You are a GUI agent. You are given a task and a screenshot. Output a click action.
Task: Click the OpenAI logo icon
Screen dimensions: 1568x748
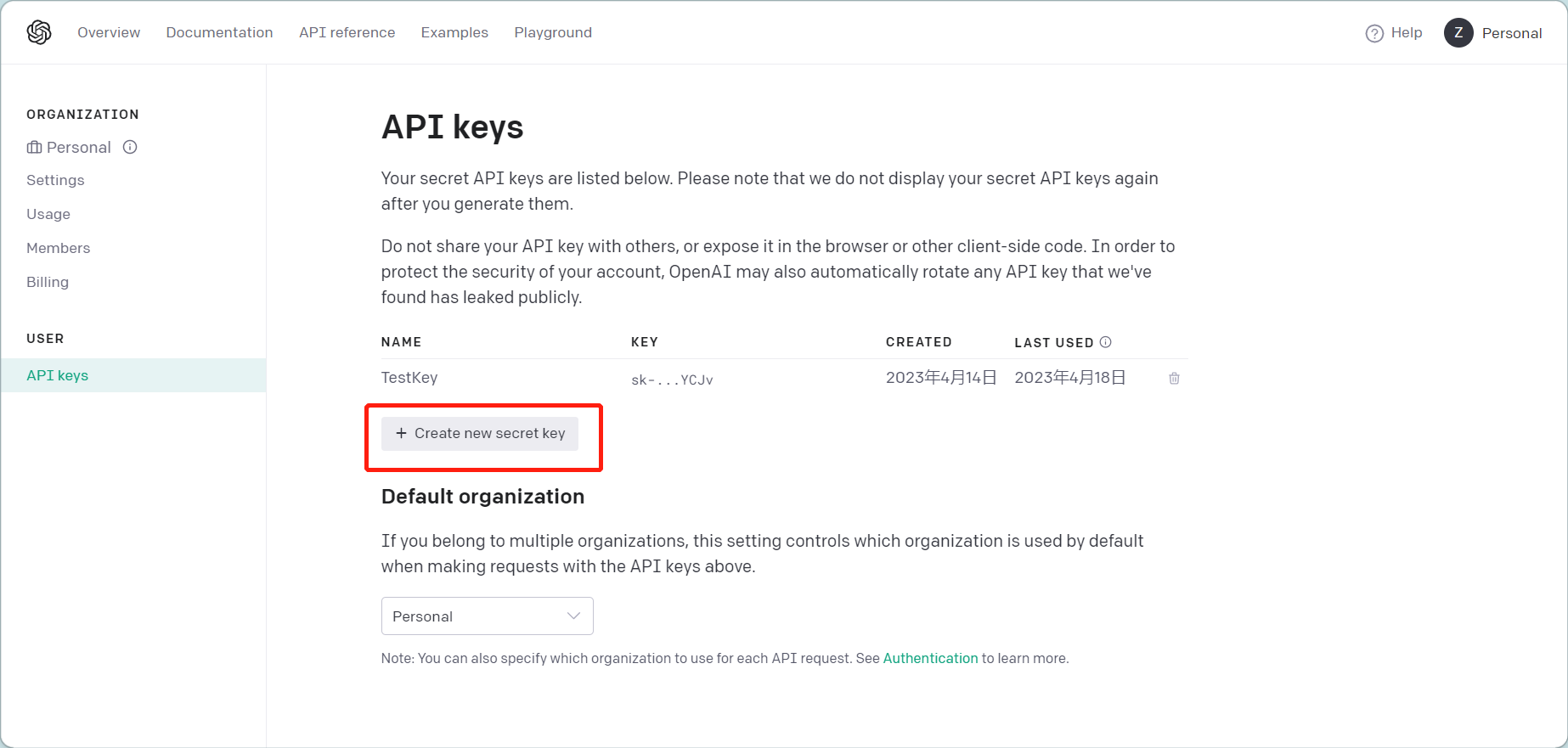39,32
